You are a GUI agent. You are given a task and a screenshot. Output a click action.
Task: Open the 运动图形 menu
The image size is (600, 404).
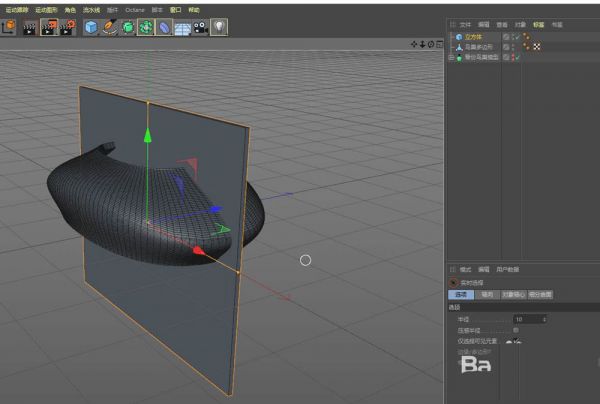click(x=46, y=10)
